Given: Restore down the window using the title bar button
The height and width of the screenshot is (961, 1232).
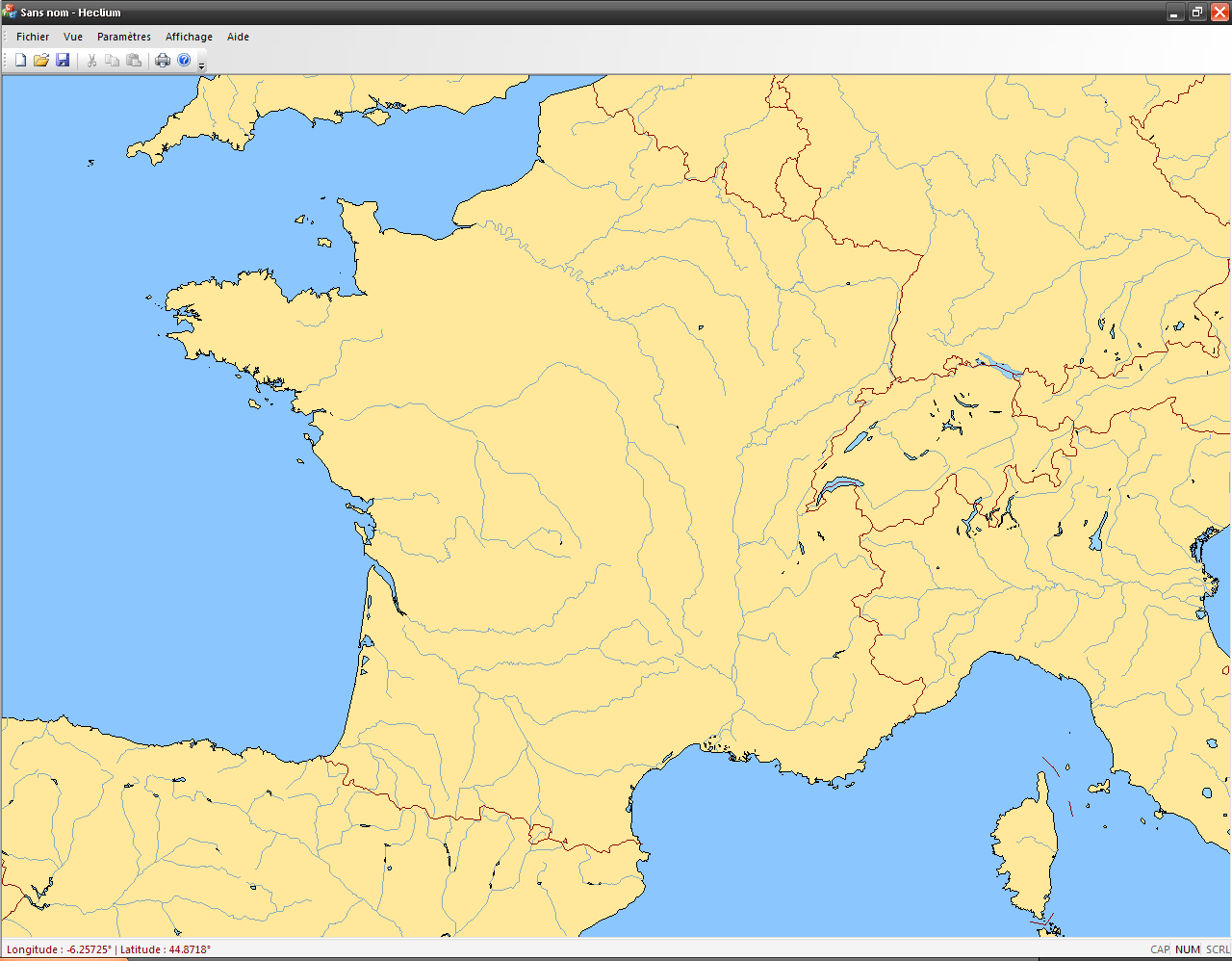Looking at the screenshot, I should pos(1196,13).
